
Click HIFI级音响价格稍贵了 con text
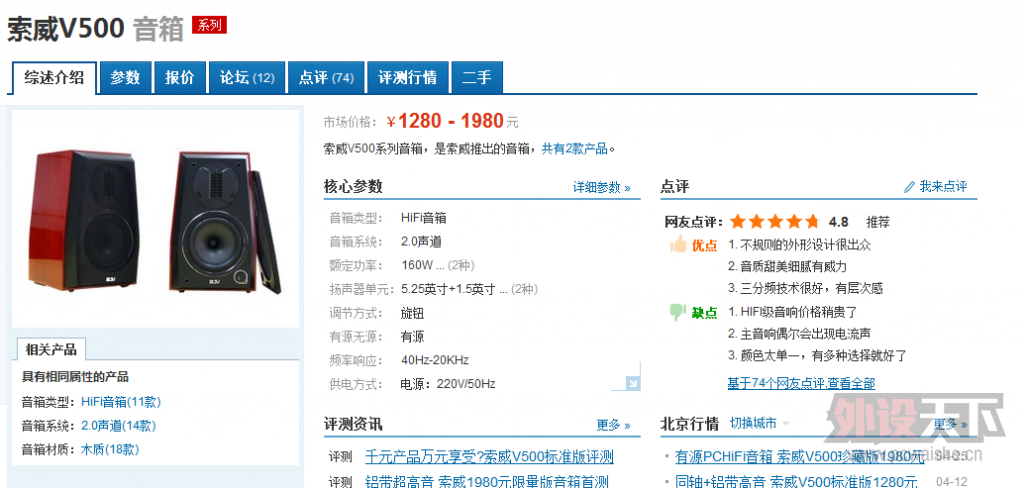[x=799, y=312]
